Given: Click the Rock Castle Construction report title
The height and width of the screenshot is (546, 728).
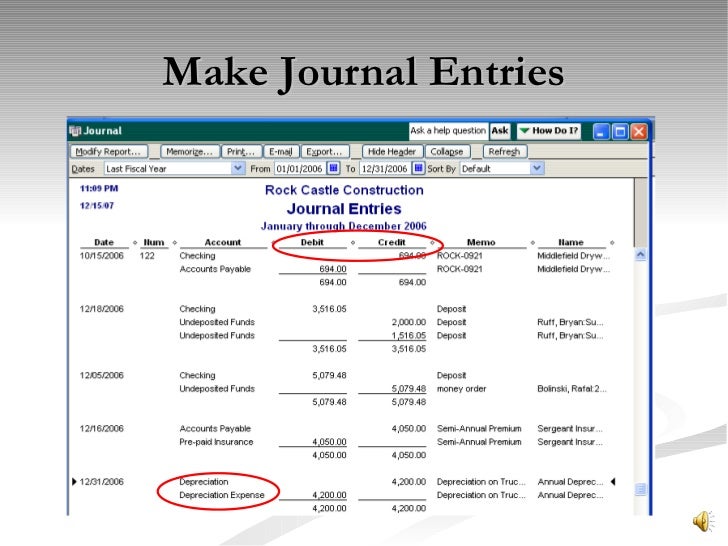Looking at the screenshot, I should (x=344, y=190).
